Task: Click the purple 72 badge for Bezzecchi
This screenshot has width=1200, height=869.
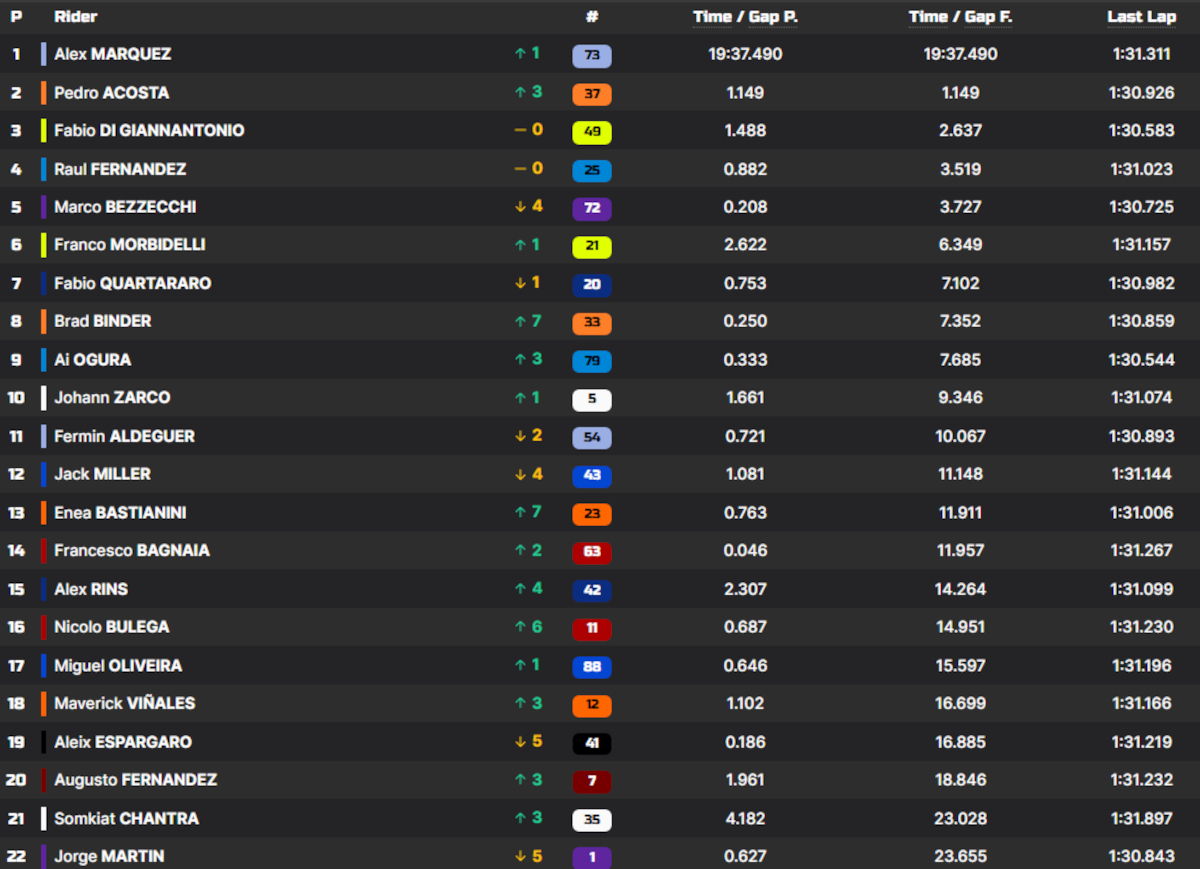Action: click(x=591, y=208)
